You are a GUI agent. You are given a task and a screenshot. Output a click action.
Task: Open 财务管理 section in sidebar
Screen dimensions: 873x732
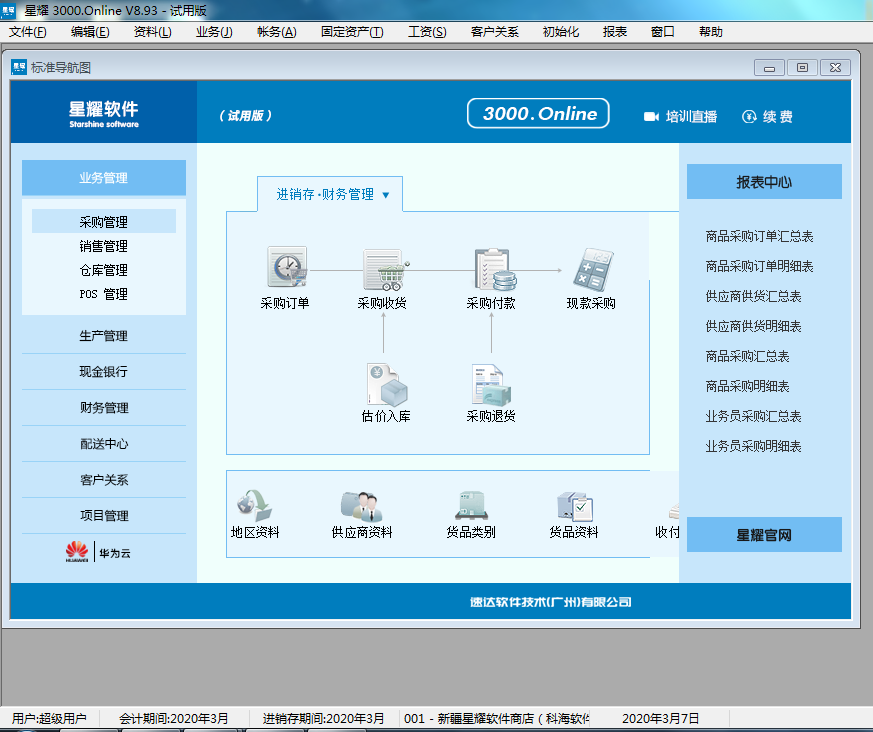(x=104, y=407)
